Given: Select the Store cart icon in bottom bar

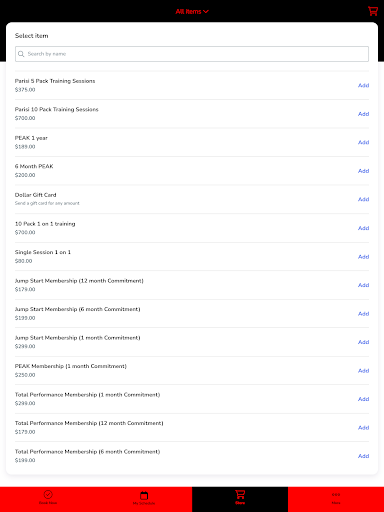Looking at the screenshot, I should pos(240,494).
